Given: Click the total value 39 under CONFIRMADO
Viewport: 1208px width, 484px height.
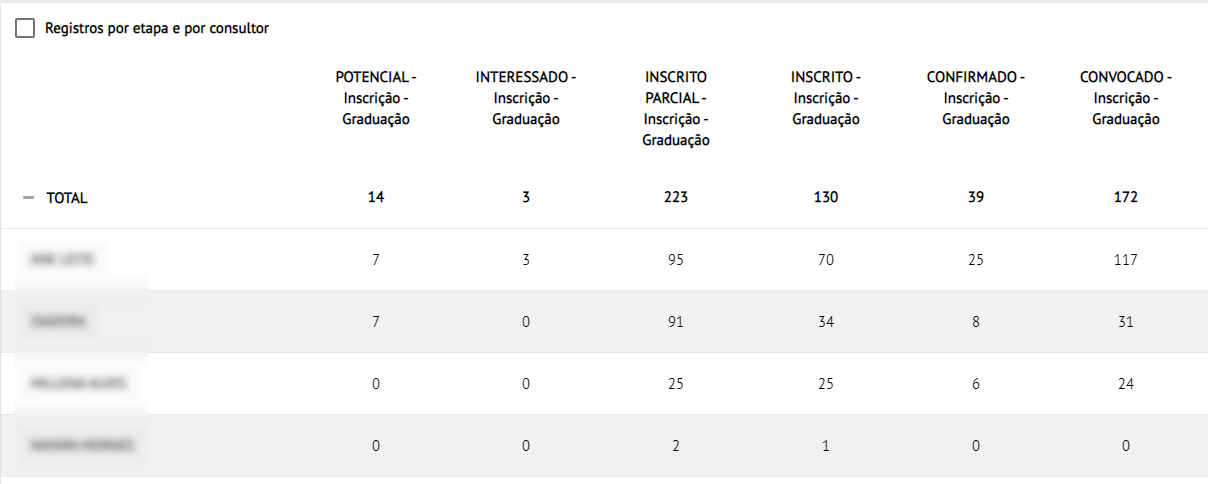Looking at the screenshot, I should [x=976, y=198].
